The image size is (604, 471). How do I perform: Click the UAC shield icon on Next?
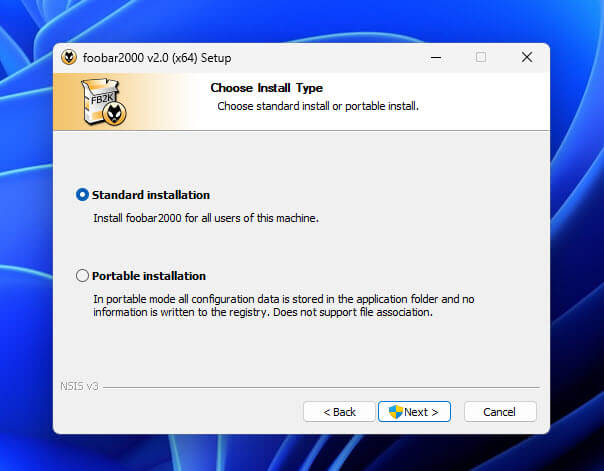[x=395, y=412]
